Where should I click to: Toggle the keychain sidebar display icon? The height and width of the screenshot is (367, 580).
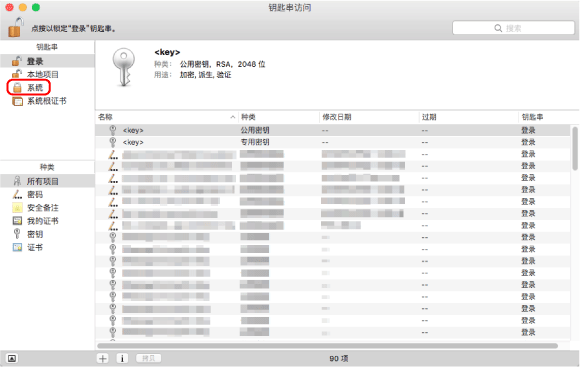tap(12, 358)
